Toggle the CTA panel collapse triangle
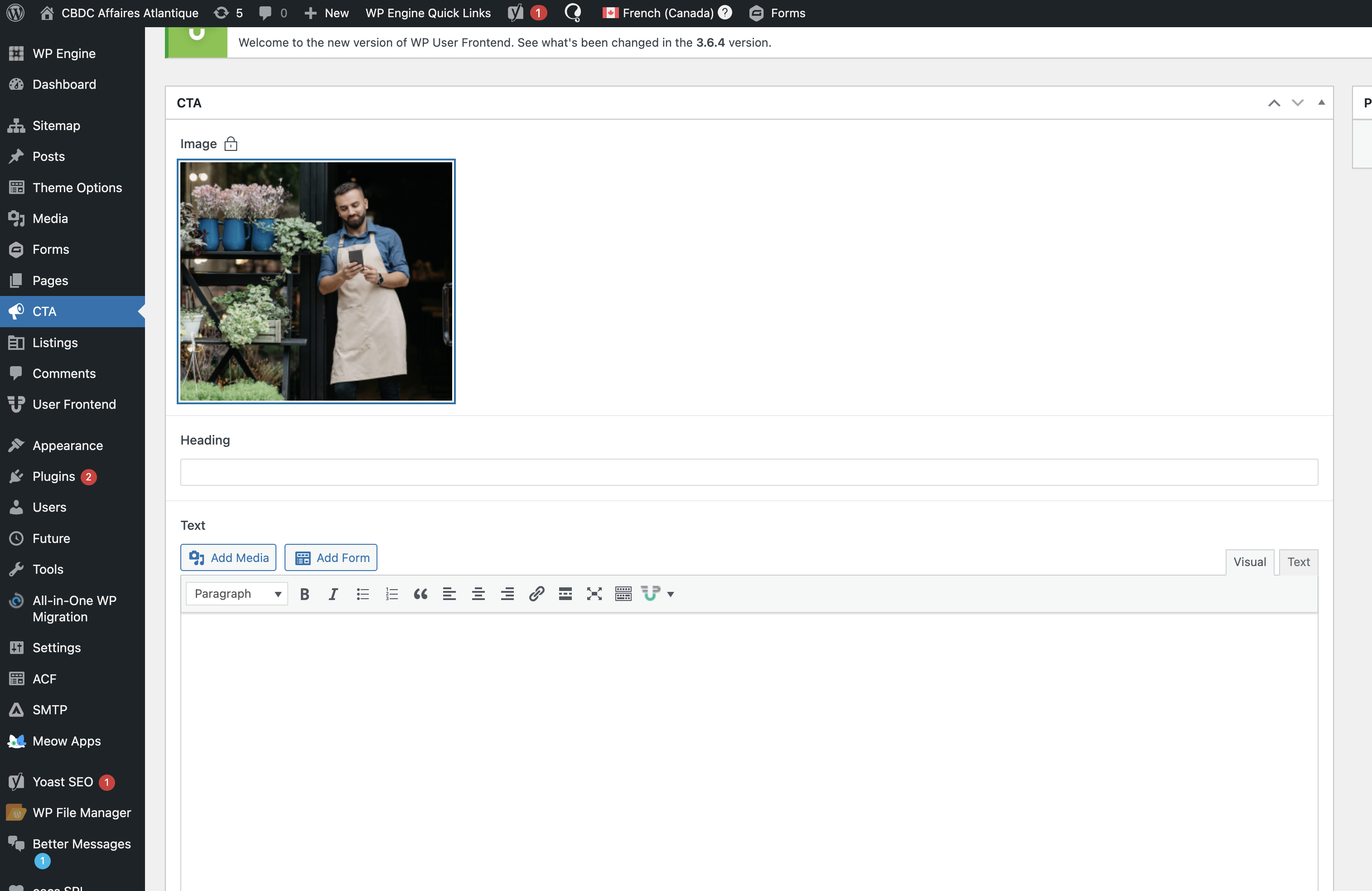Viewport: 1372px width, 891px height. pos(1321,103)
